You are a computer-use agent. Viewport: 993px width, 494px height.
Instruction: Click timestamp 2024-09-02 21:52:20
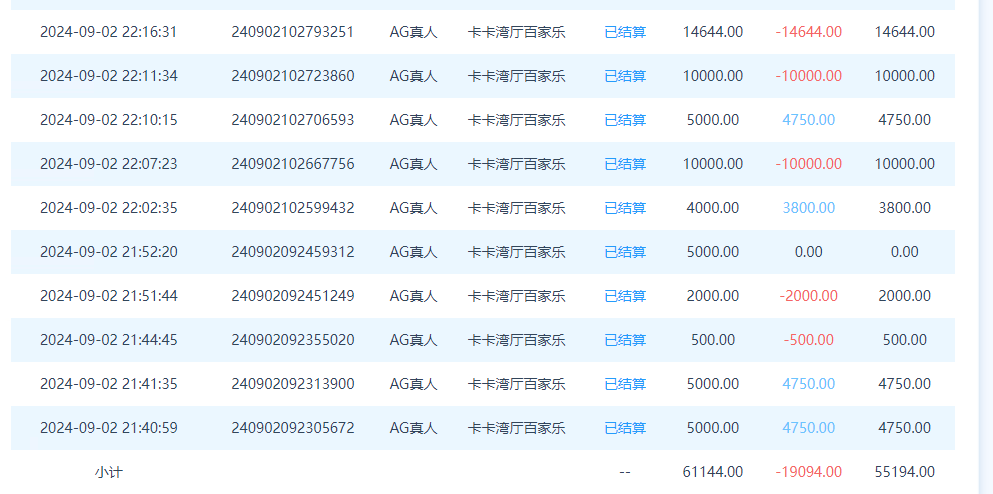click(x=109, y=252)
